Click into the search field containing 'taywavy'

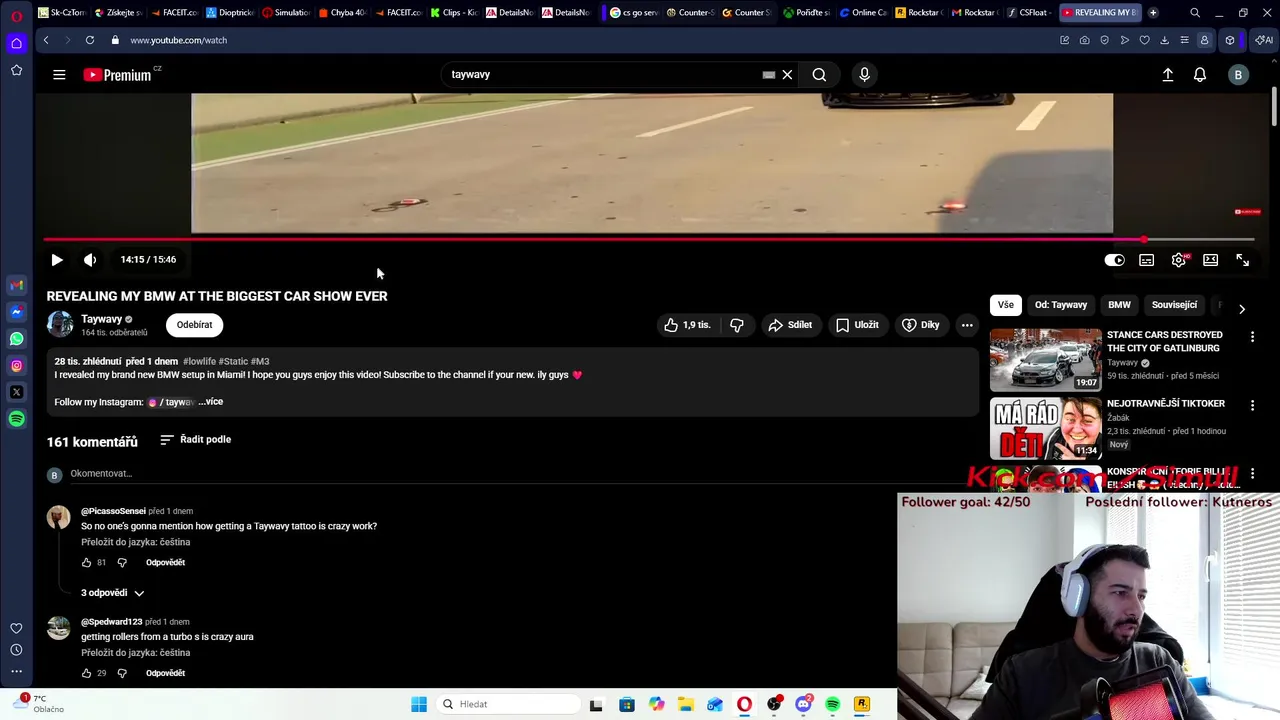point(600,75)
